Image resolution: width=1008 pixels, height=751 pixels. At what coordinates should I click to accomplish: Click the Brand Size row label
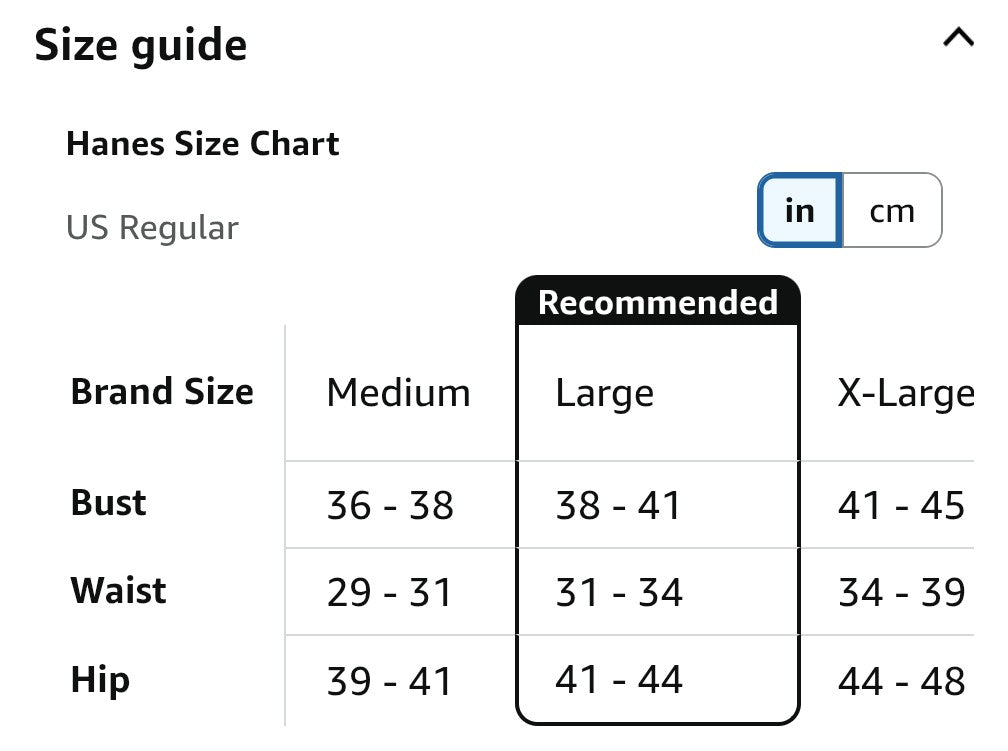click(162, 392)
